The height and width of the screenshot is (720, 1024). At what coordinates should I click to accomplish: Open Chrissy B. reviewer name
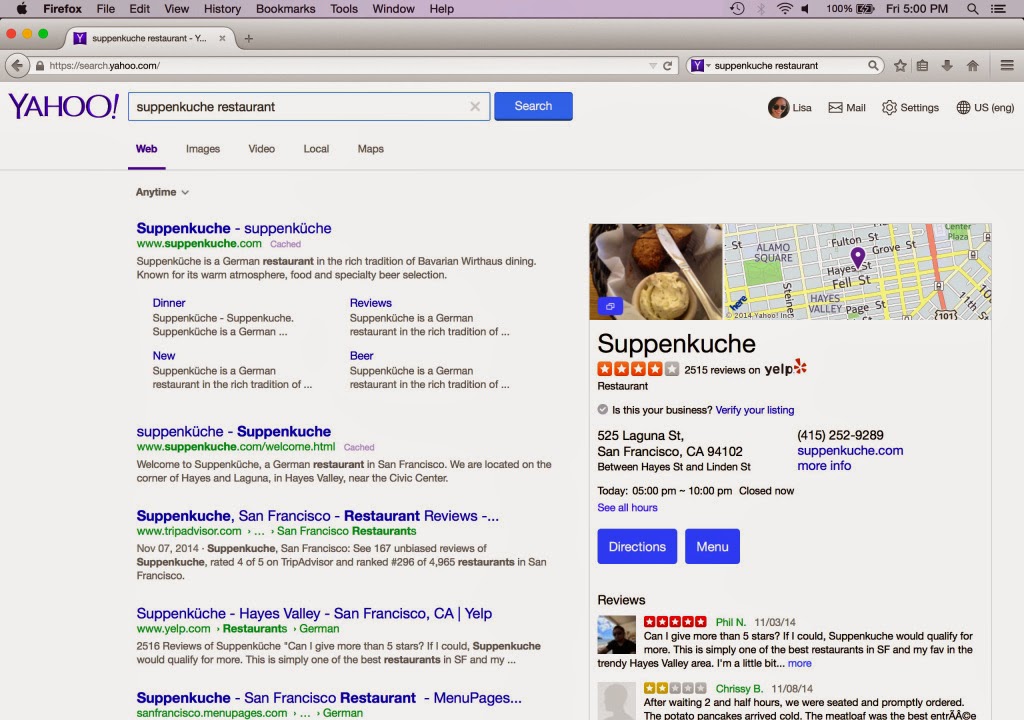(x=739, y=689)
